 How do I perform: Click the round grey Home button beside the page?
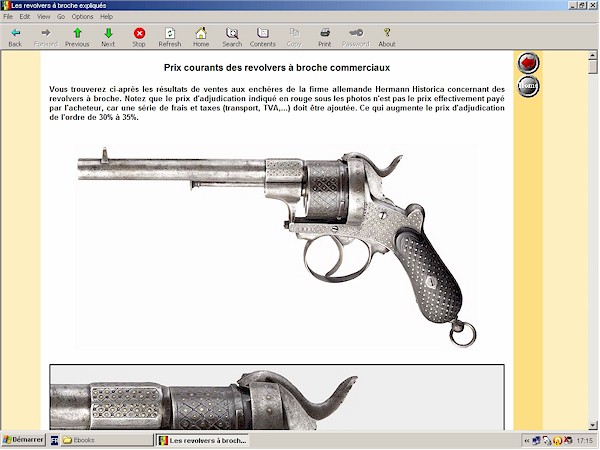click(x=528, y=86)
